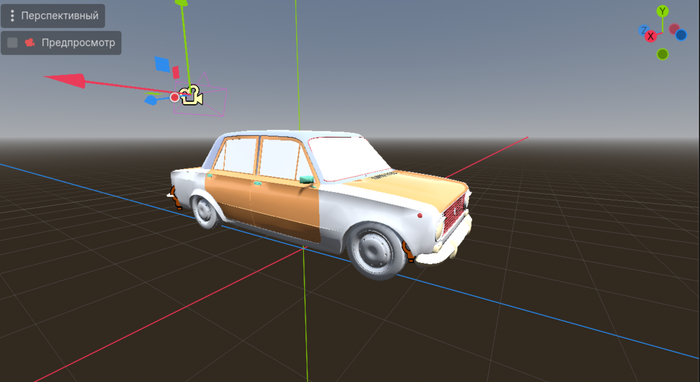Click the blue Z-axis gizmo handle

click(151, 100)
